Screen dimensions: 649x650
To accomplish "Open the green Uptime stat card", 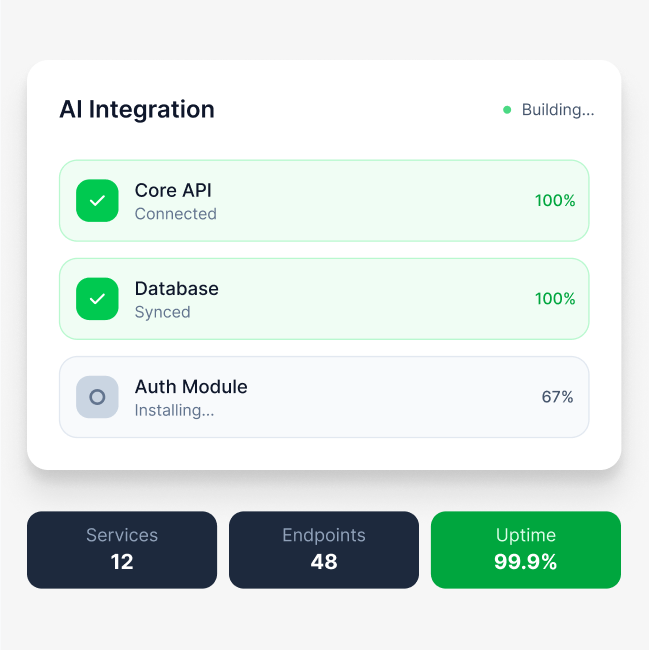I will pyautogui.click(x=526, y=549).
